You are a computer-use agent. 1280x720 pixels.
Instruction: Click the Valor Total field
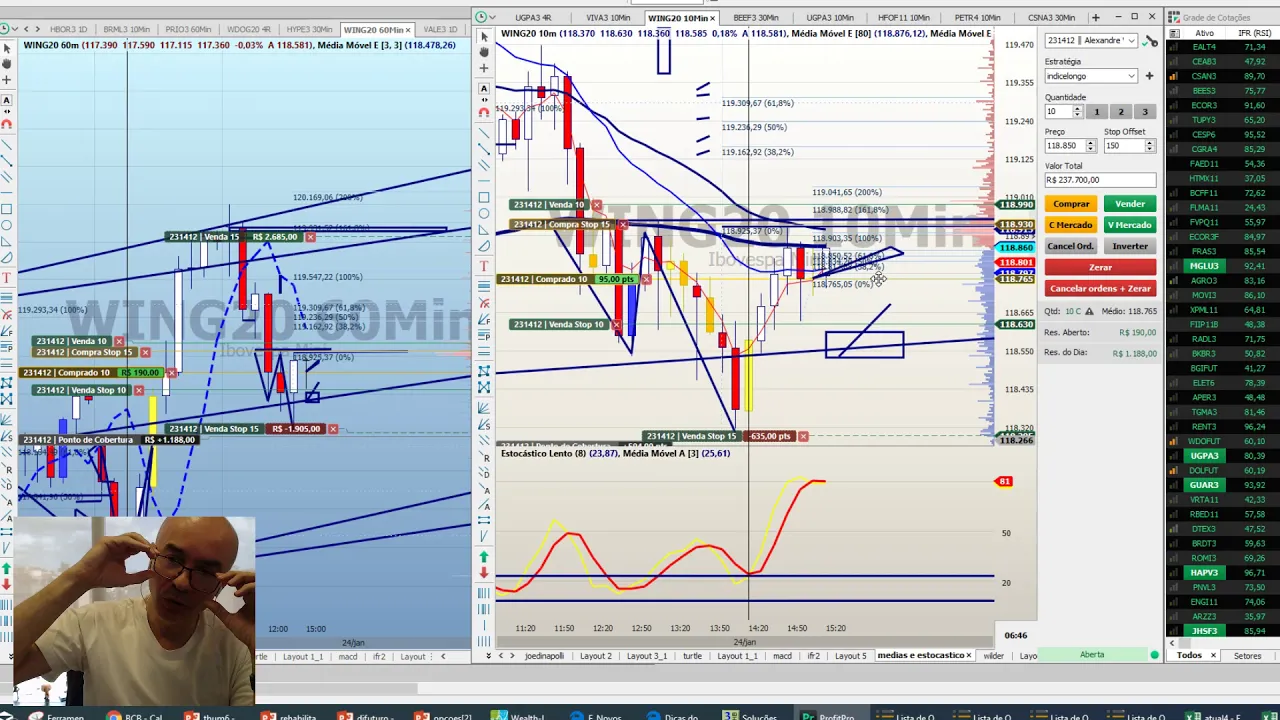1100,180
